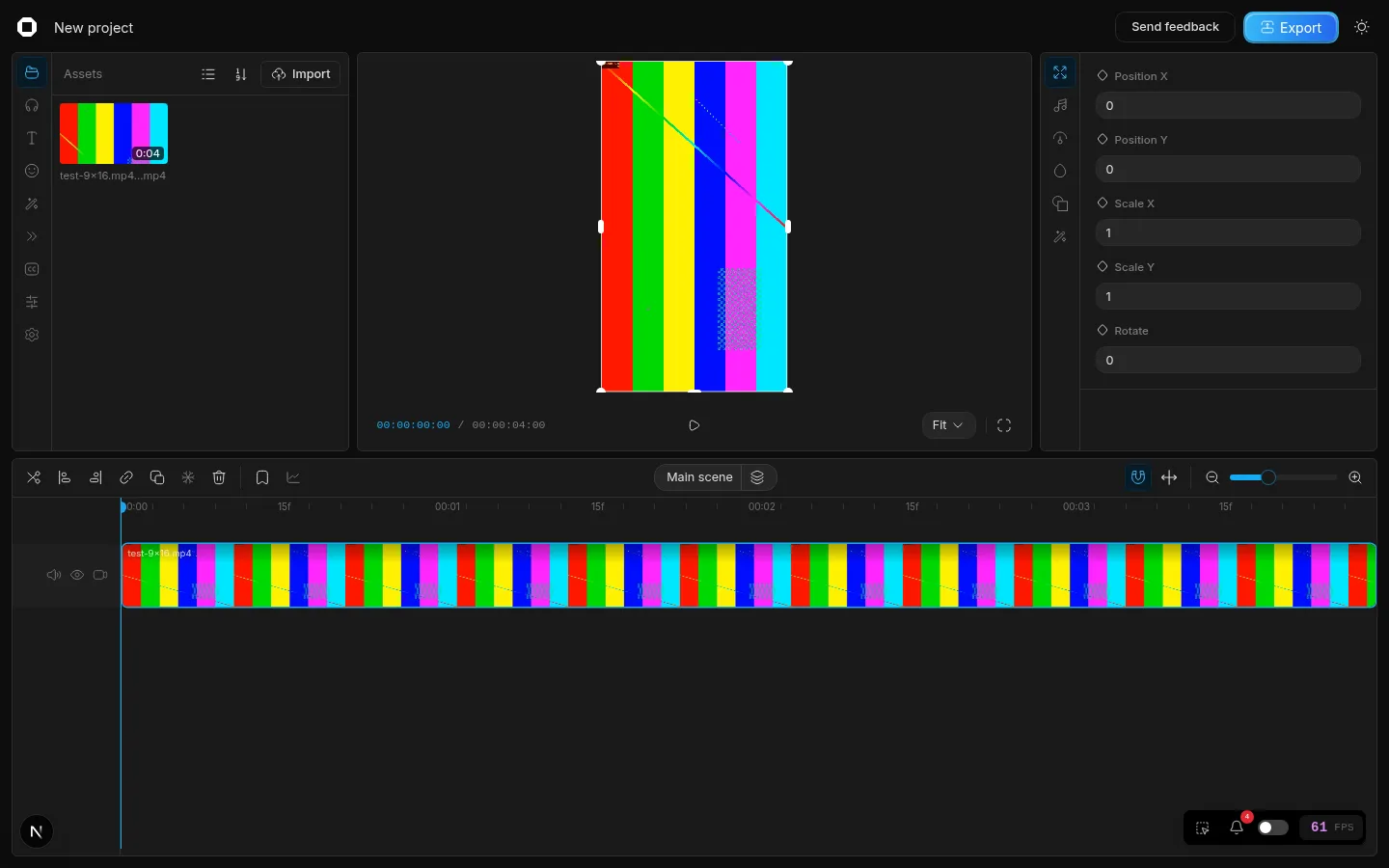Screen dimensions: 1389x868
Task: Click the Export button
Action: pyautogui.click(x=1291, y=27)
